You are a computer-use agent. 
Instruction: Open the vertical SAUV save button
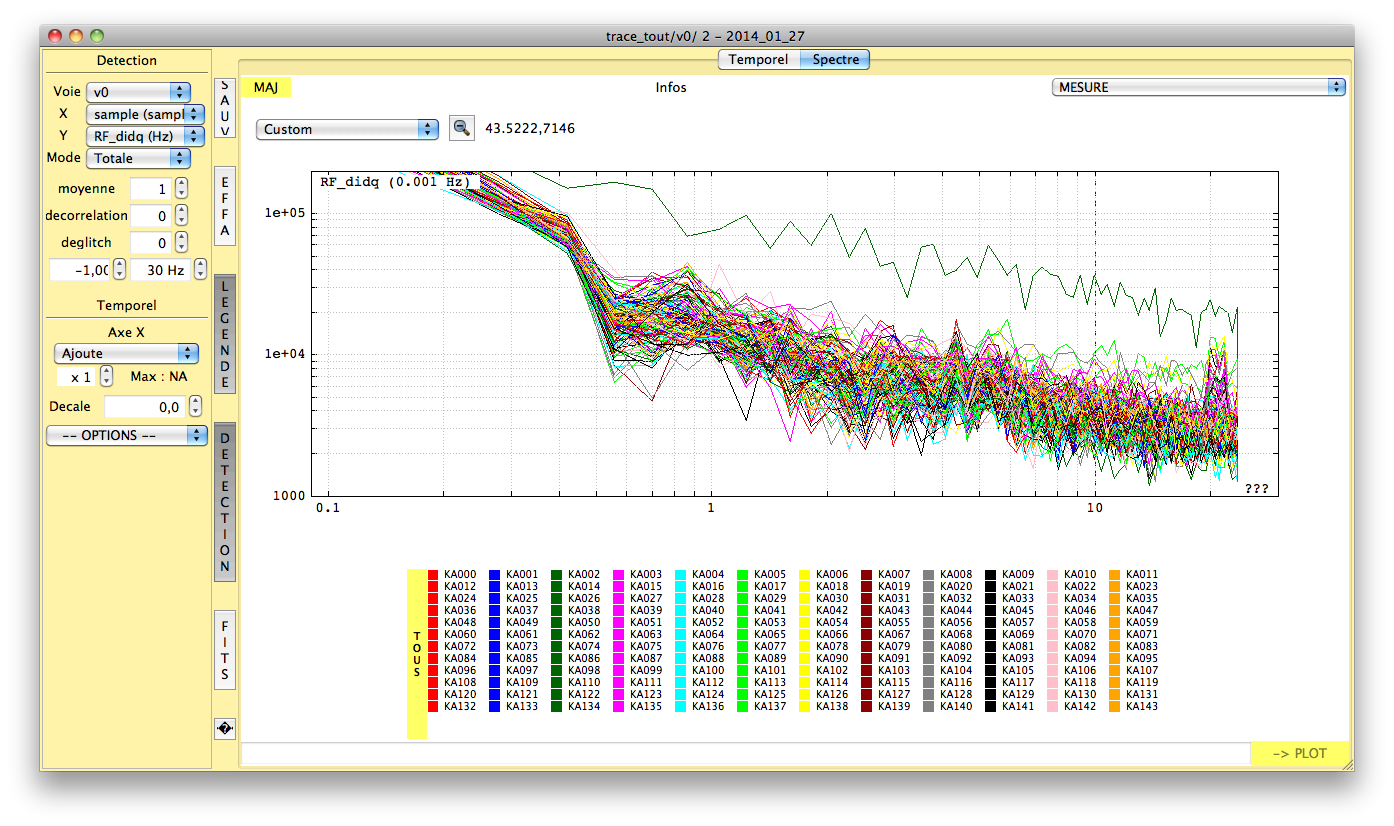coord(225,108)
